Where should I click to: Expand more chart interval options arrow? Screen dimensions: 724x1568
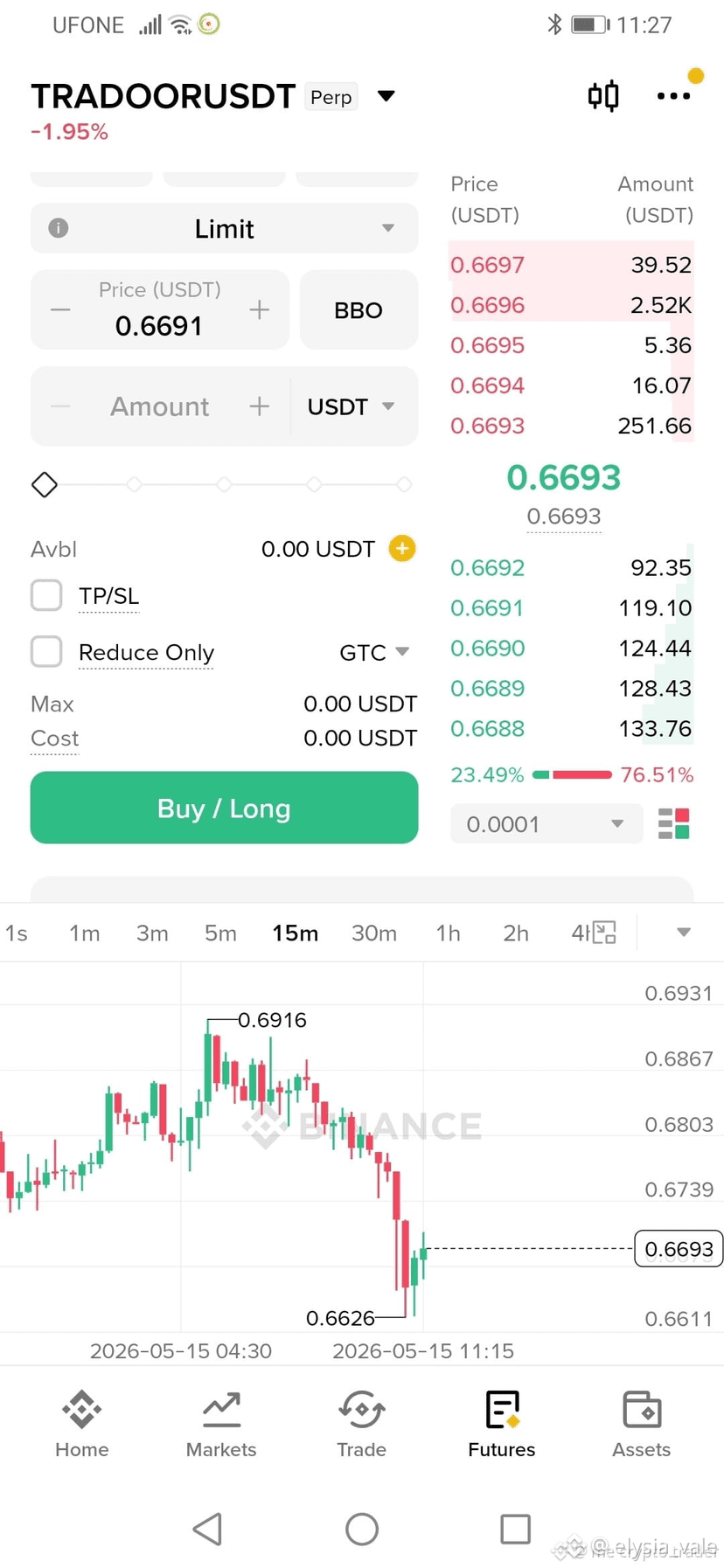[684, 933]
